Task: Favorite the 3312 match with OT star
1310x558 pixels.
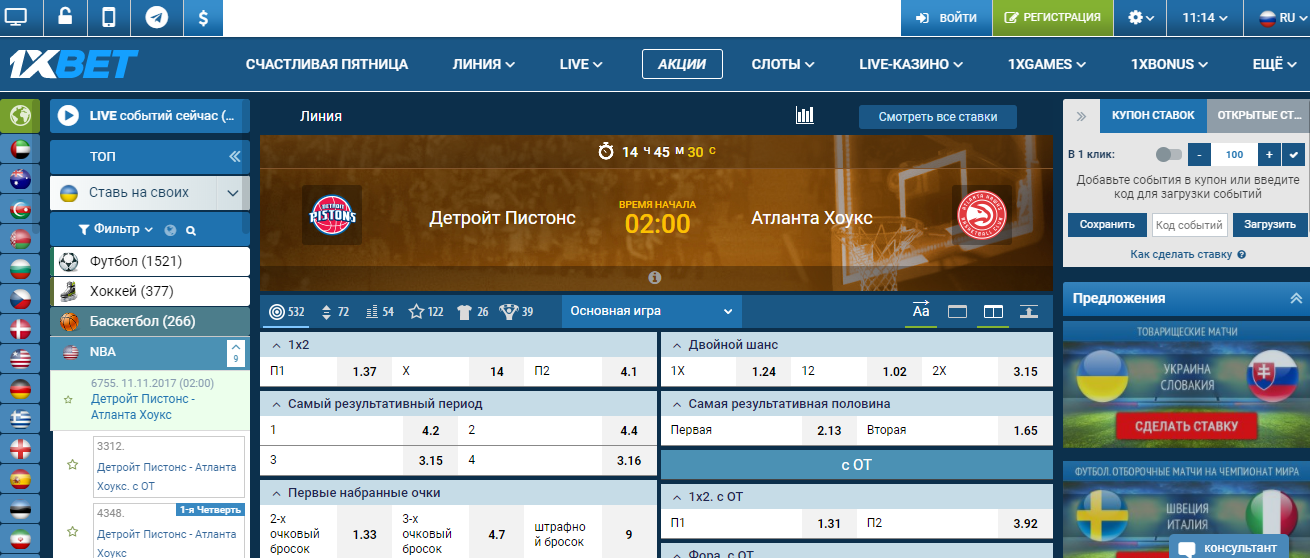Action: point(72,465)
